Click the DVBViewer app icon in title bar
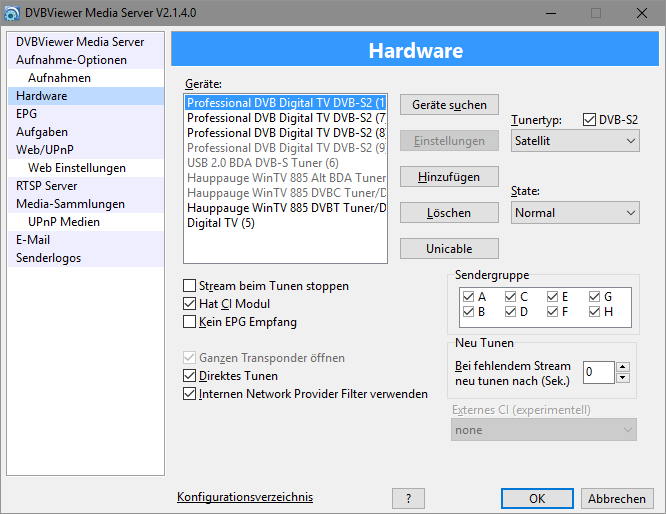Screen dimensions: 666x514 (11, 13)
